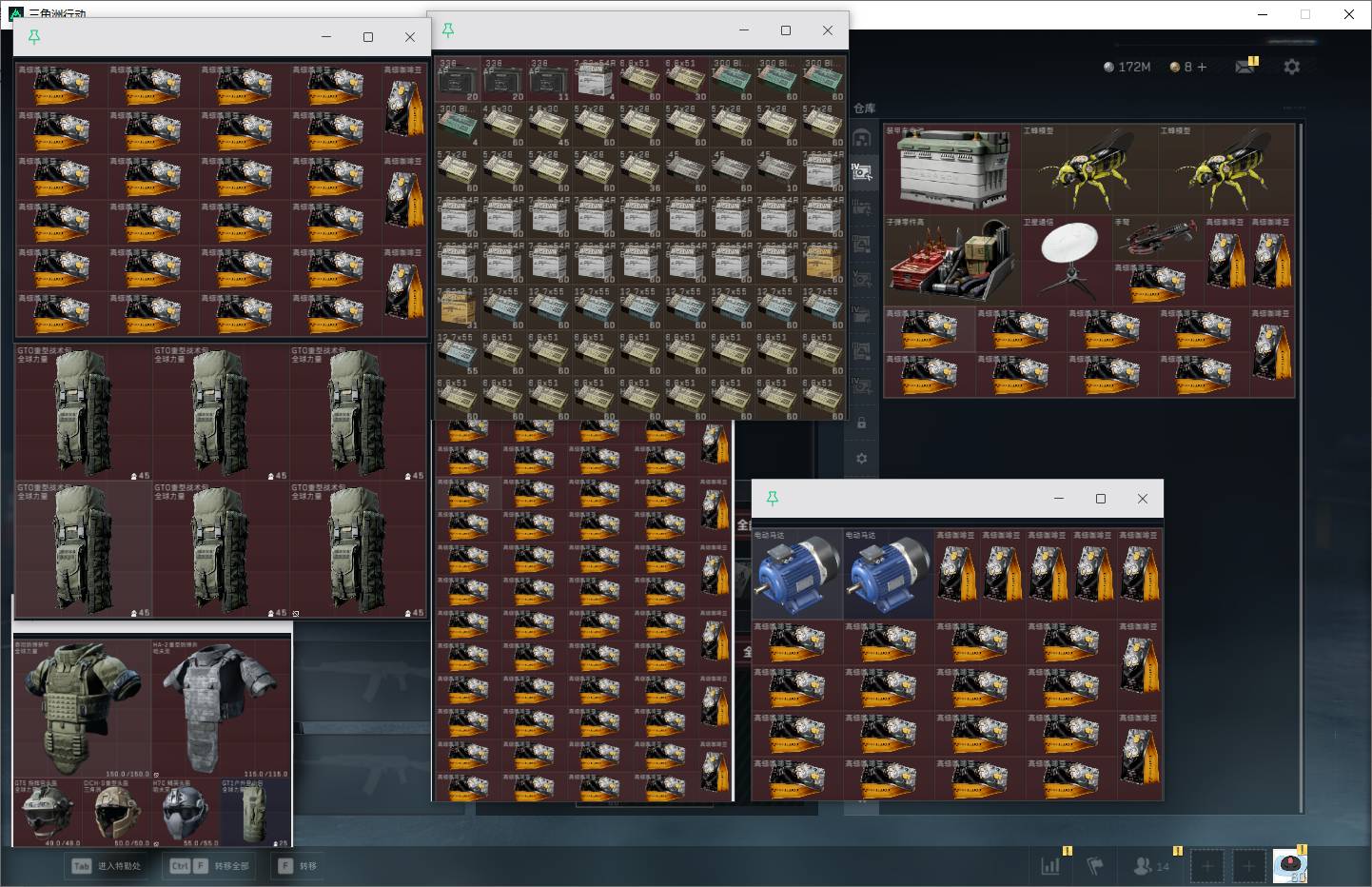Click the 172M currency balance
This screenshot has width=1372, height=887.
tap(1127, 67)
